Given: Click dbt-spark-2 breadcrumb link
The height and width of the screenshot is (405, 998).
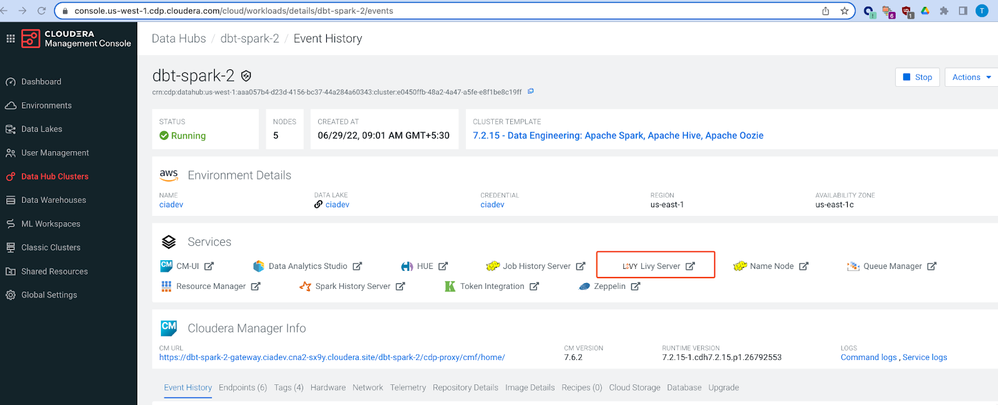Looking at the screenshot, I should click(x=250, y=38).
